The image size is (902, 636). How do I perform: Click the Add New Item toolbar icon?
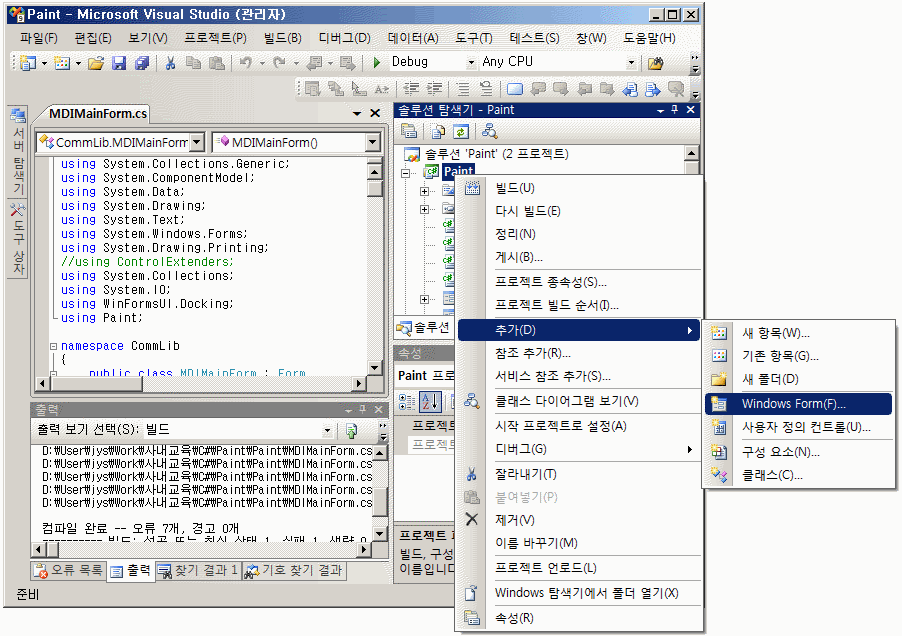[x=62, y=63]
